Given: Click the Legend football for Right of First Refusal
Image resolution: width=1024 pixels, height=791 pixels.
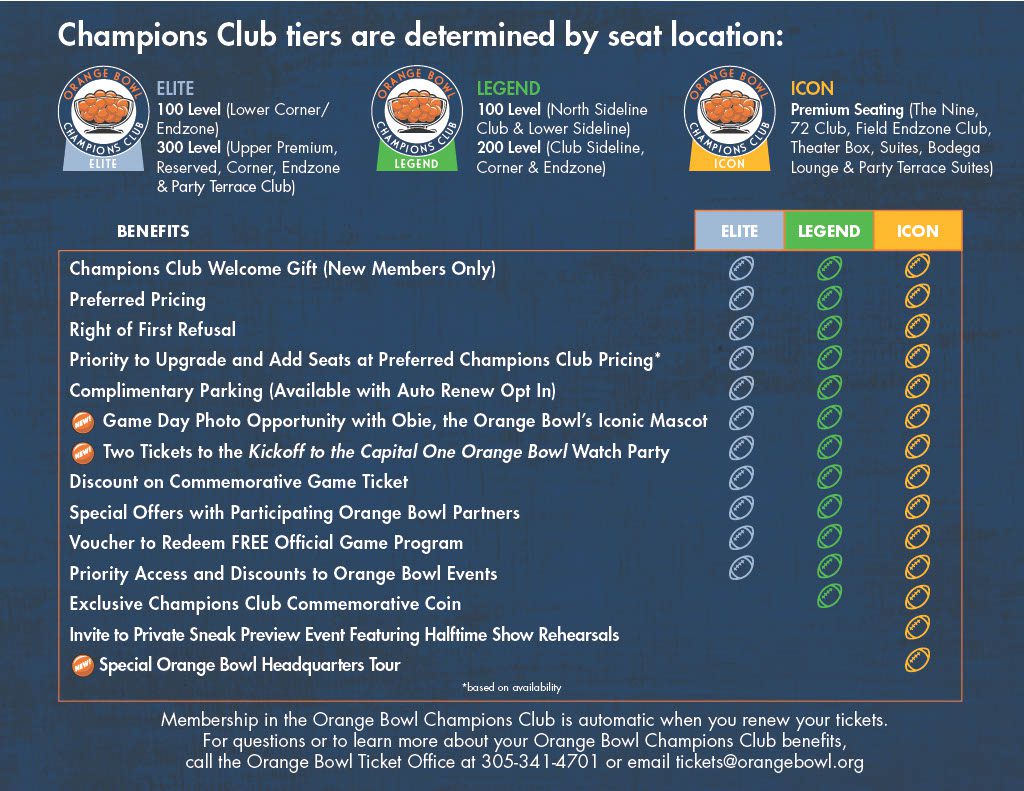Looking at the screenshot, I should [x=829, y=328].
